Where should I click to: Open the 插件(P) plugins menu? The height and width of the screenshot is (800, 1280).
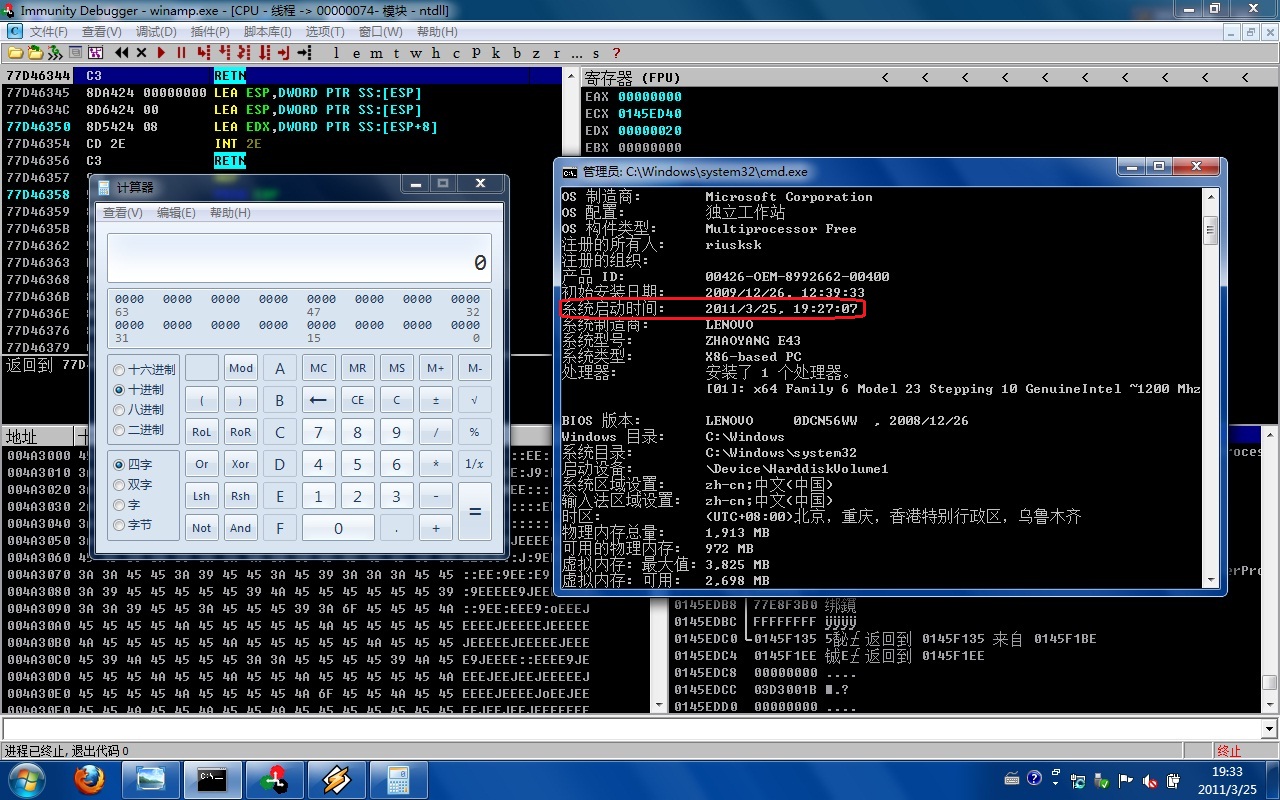(209, 32)
